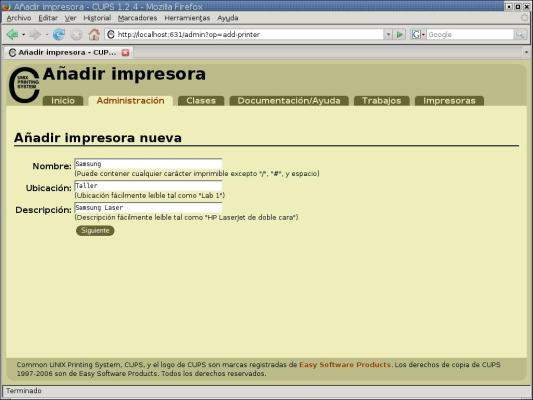Click the Añadir impresora nueva heading
Screen dimensions: 533x400
(98, 138)
